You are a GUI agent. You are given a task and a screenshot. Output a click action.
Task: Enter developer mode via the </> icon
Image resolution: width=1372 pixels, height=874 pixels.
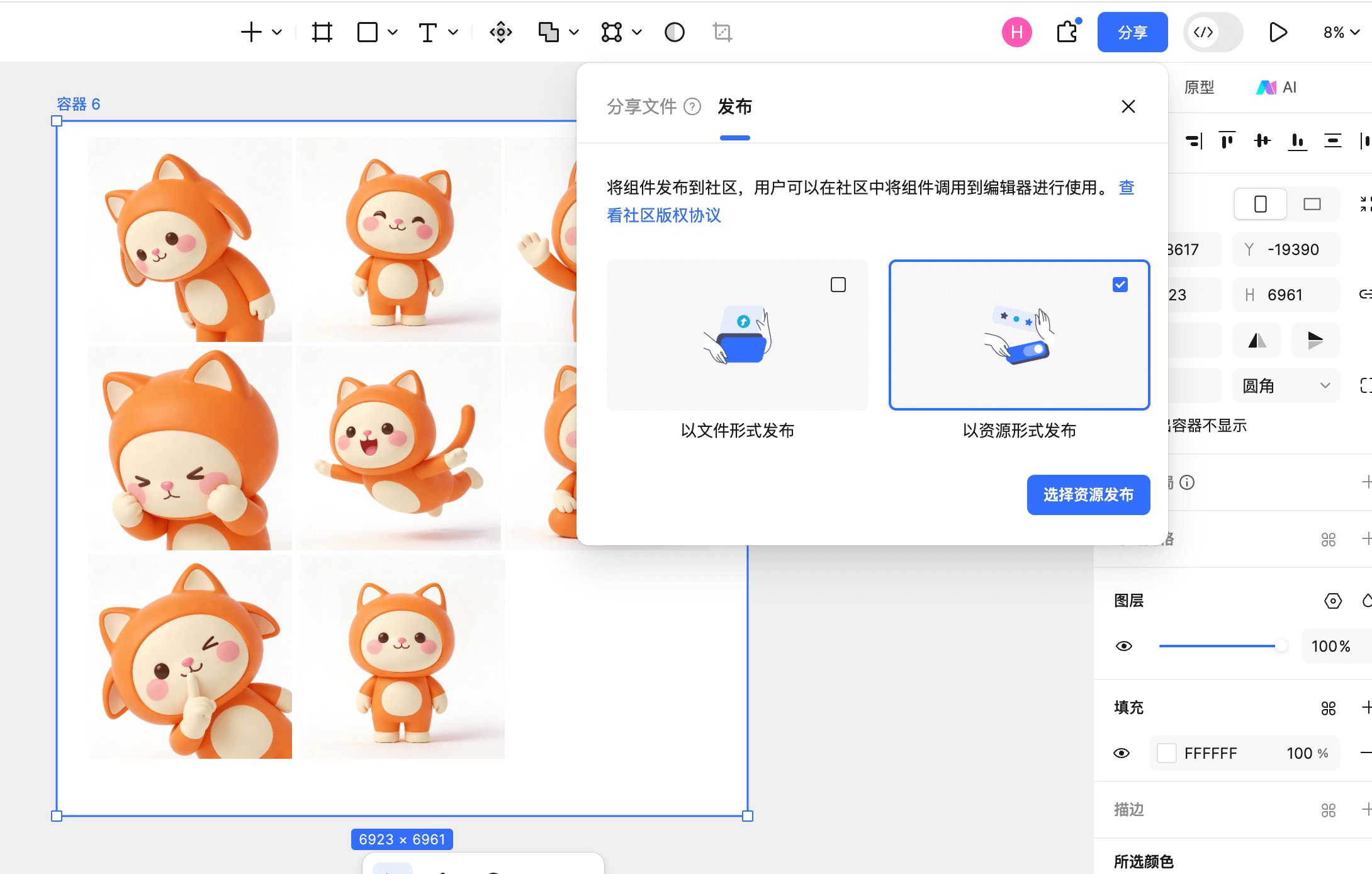1204,31
